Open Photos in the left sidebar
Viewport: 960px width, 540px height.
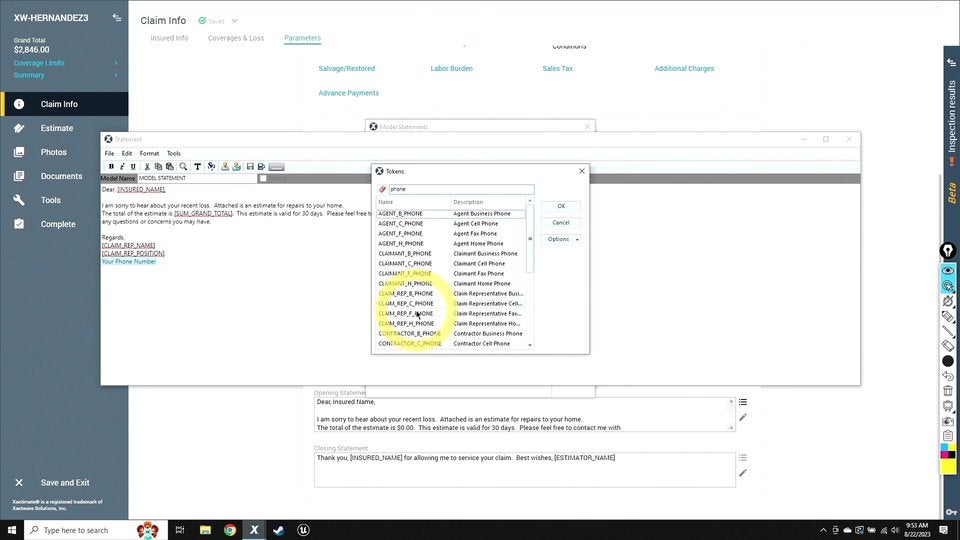[x=53, y=152]
